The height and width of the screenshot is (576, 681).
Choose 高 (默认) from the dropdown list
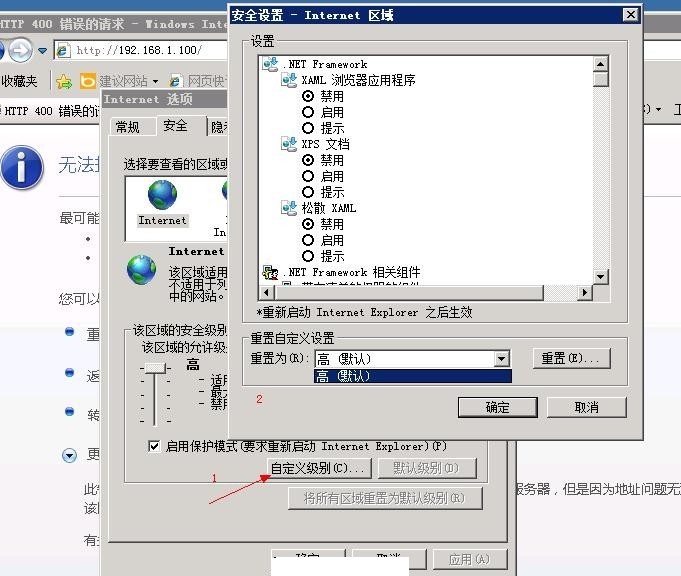(412, 376)
